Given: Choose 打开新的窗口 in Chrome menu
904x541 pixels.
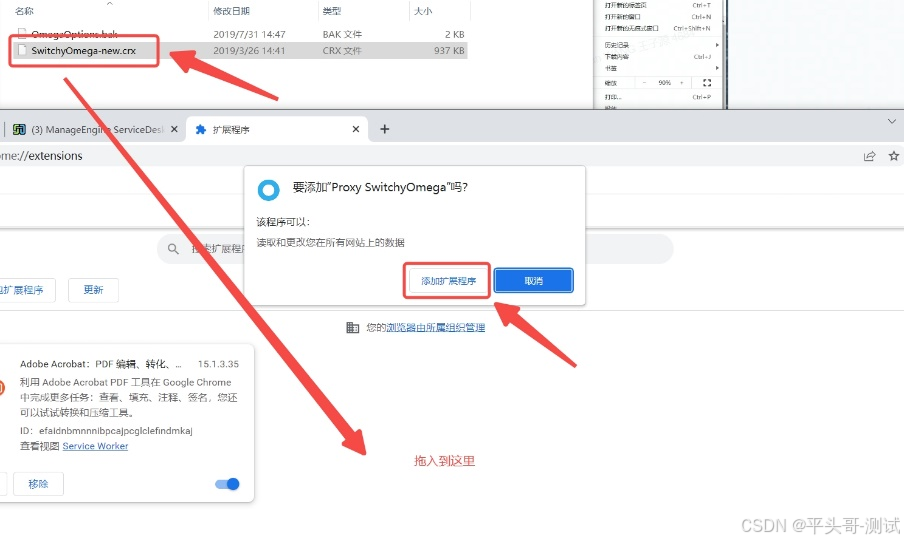Looking at the screenshot, I should pos(657,17).
